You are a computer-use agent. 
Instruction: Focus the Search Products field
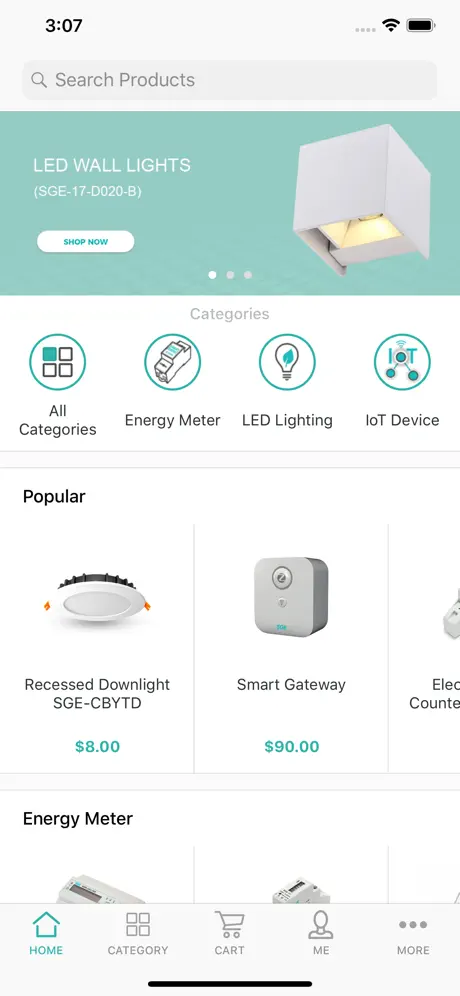click(230, 80)
